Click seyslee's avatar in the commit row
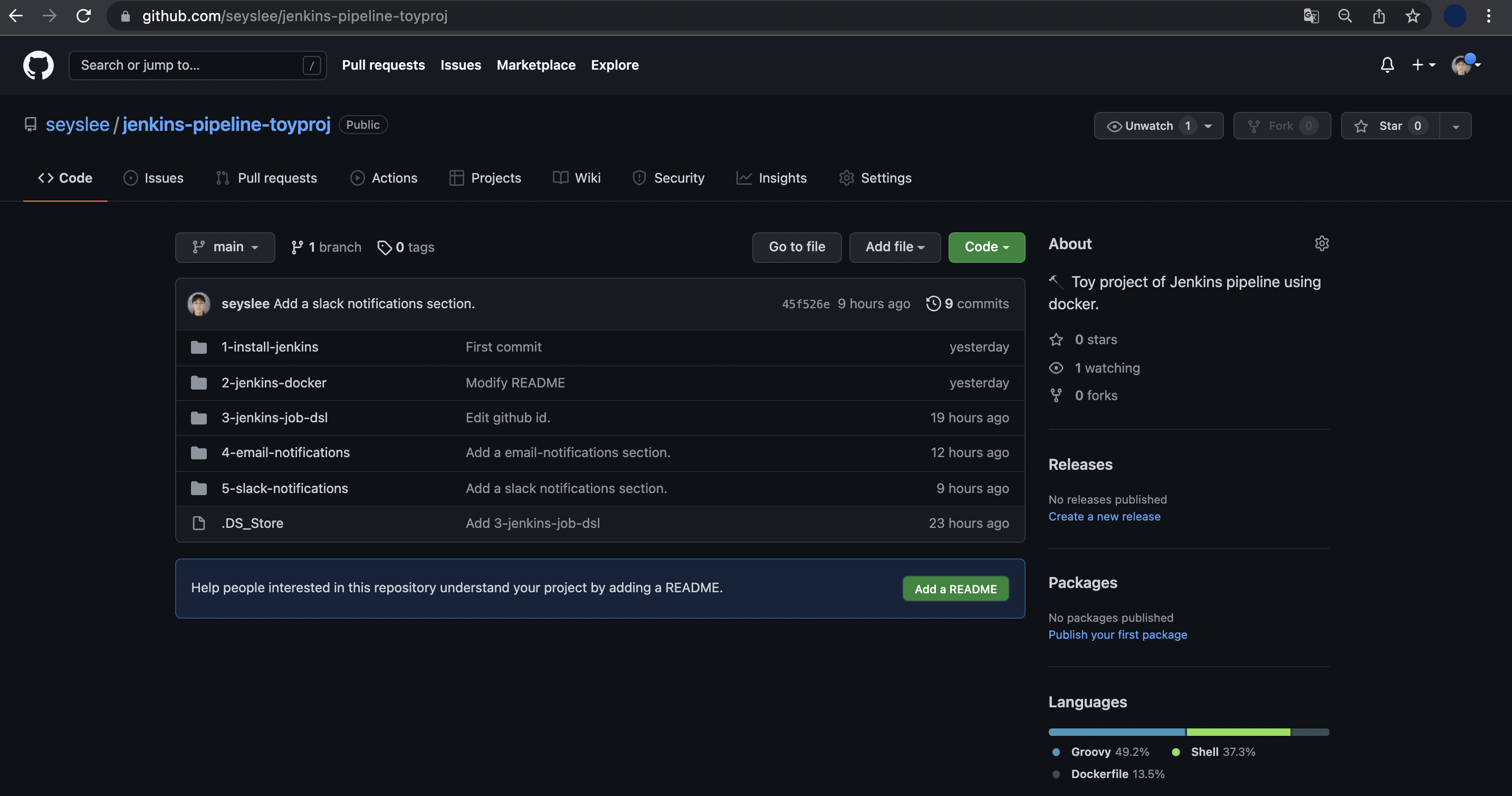The height and width of the screenshot is (796, 1512). [x=198, y=304]
